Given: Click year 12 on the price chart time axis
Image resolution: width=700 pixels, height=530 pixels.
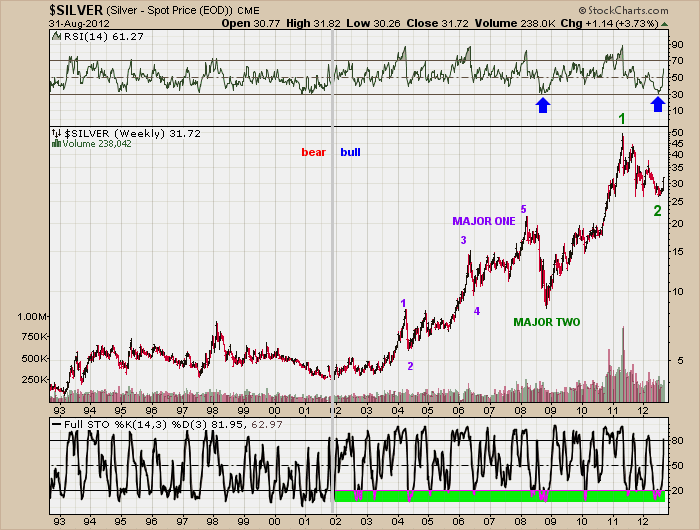Looking at the screenshot, I should (x=642, y=411).
